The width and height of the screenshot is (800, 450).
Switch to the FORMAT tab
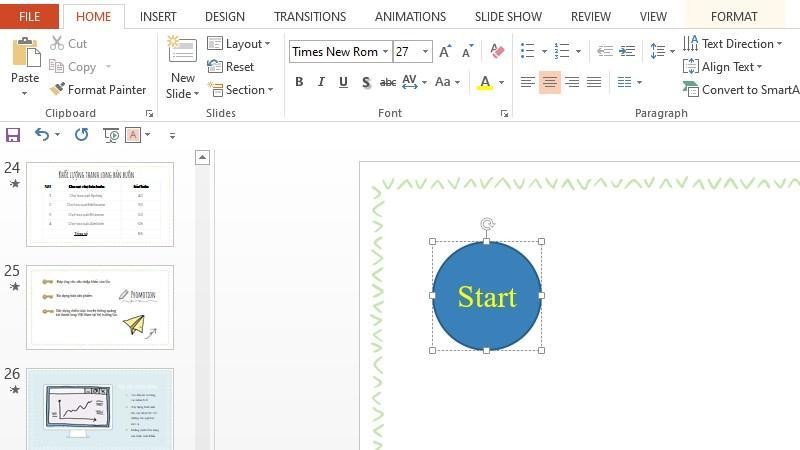coord(734,16)
